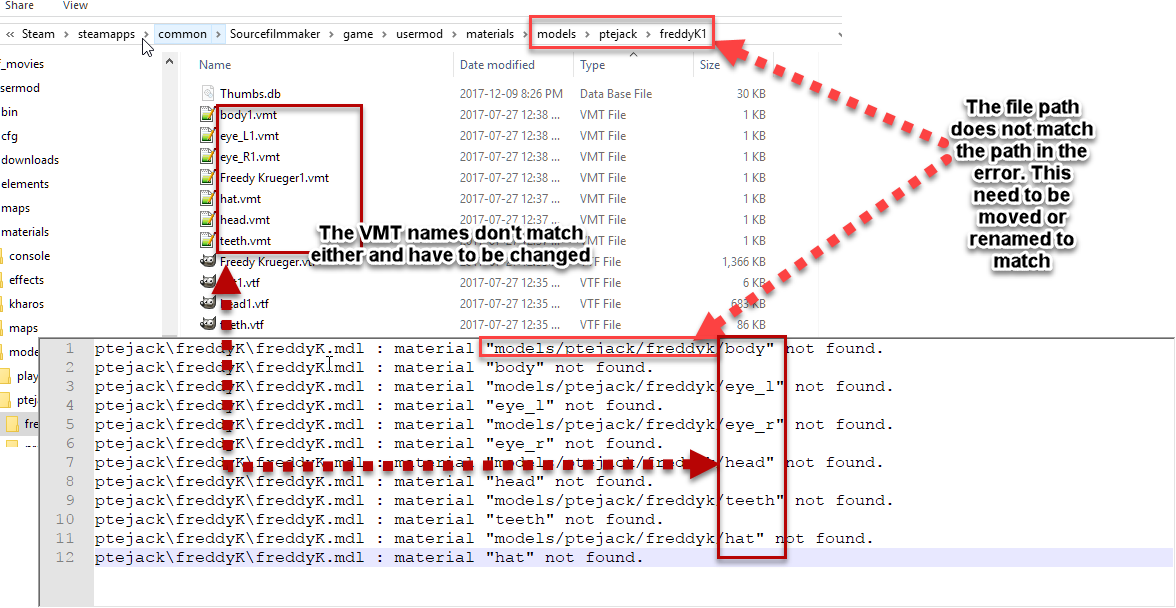Select the teeth.vtf file icon
This screenshot has height=608, width=1176.
pos(208,324)
